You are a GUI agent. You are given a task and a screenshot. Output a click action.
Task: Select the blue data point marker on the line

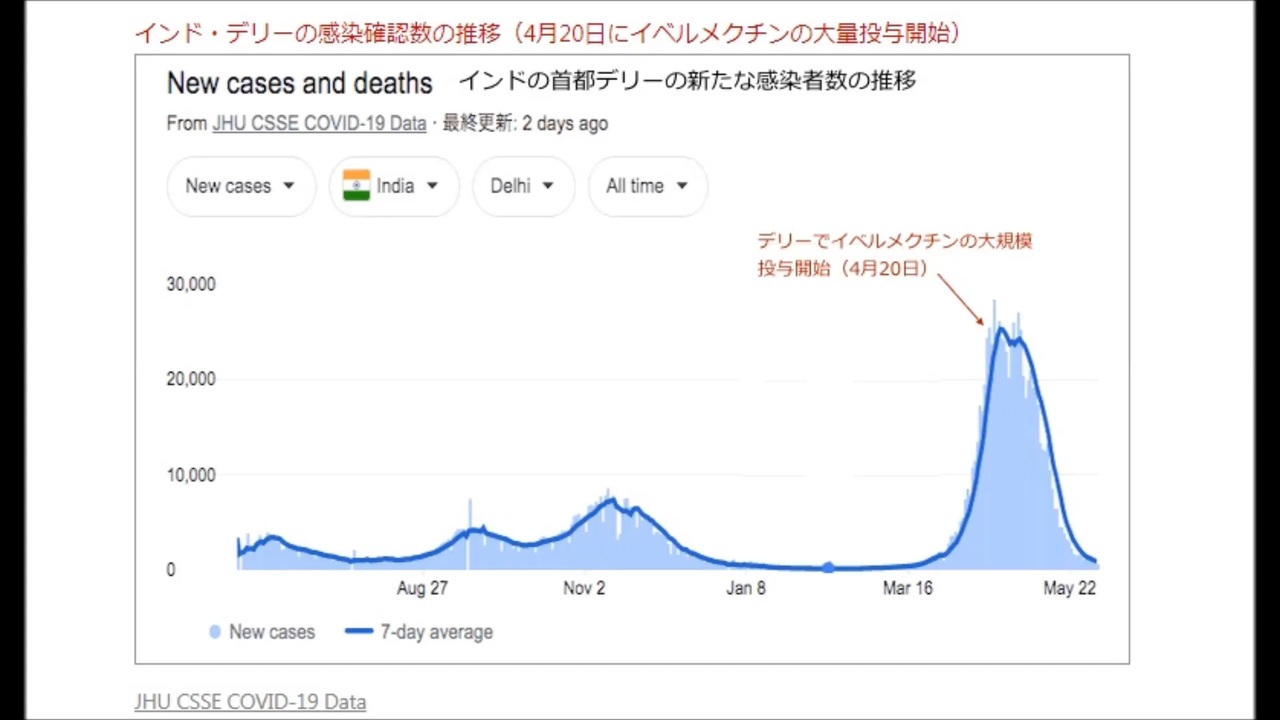828,567
